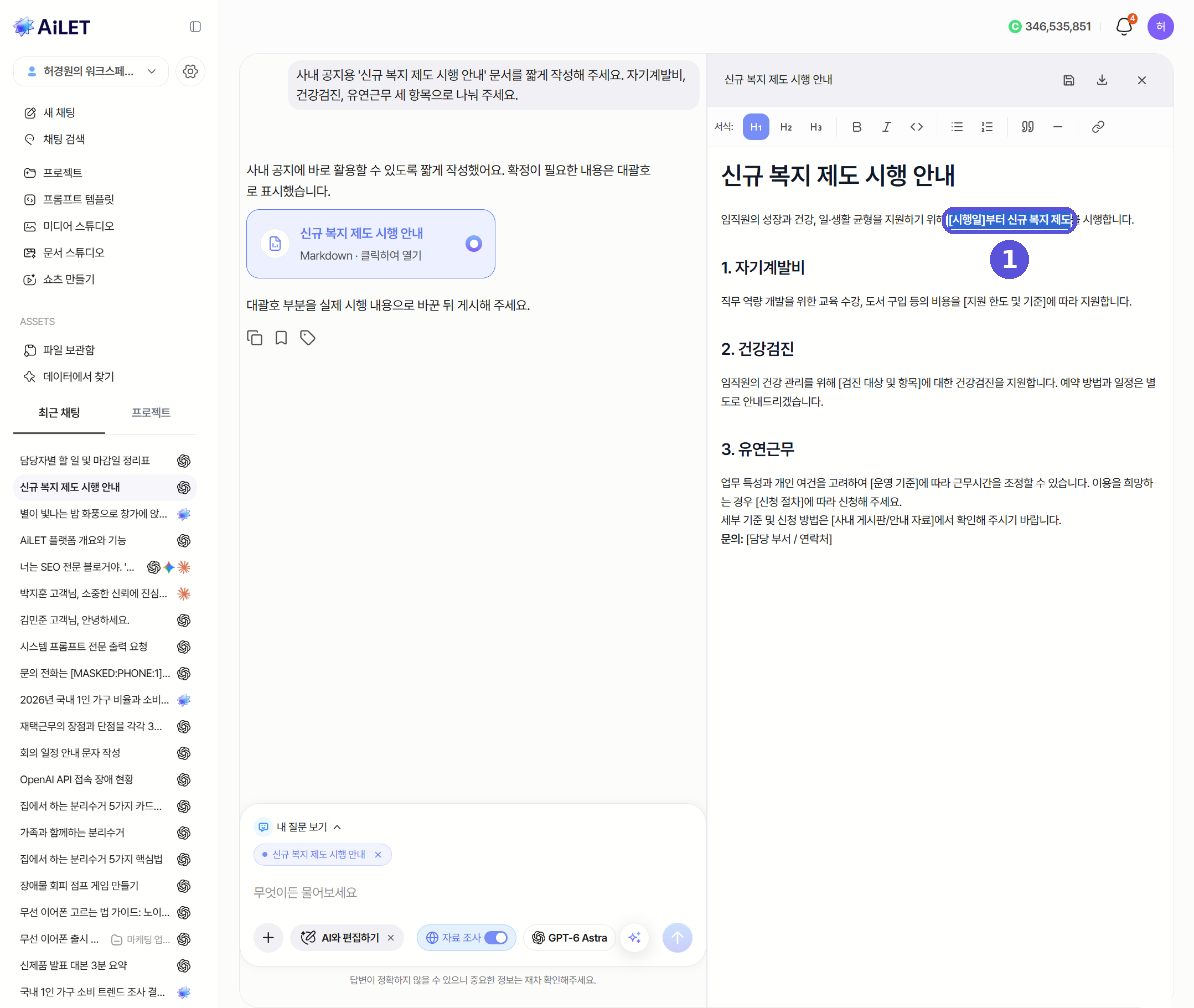Click the 1. 자기계발비 section heading
1194x1008 pixels.
coord(763,268)
